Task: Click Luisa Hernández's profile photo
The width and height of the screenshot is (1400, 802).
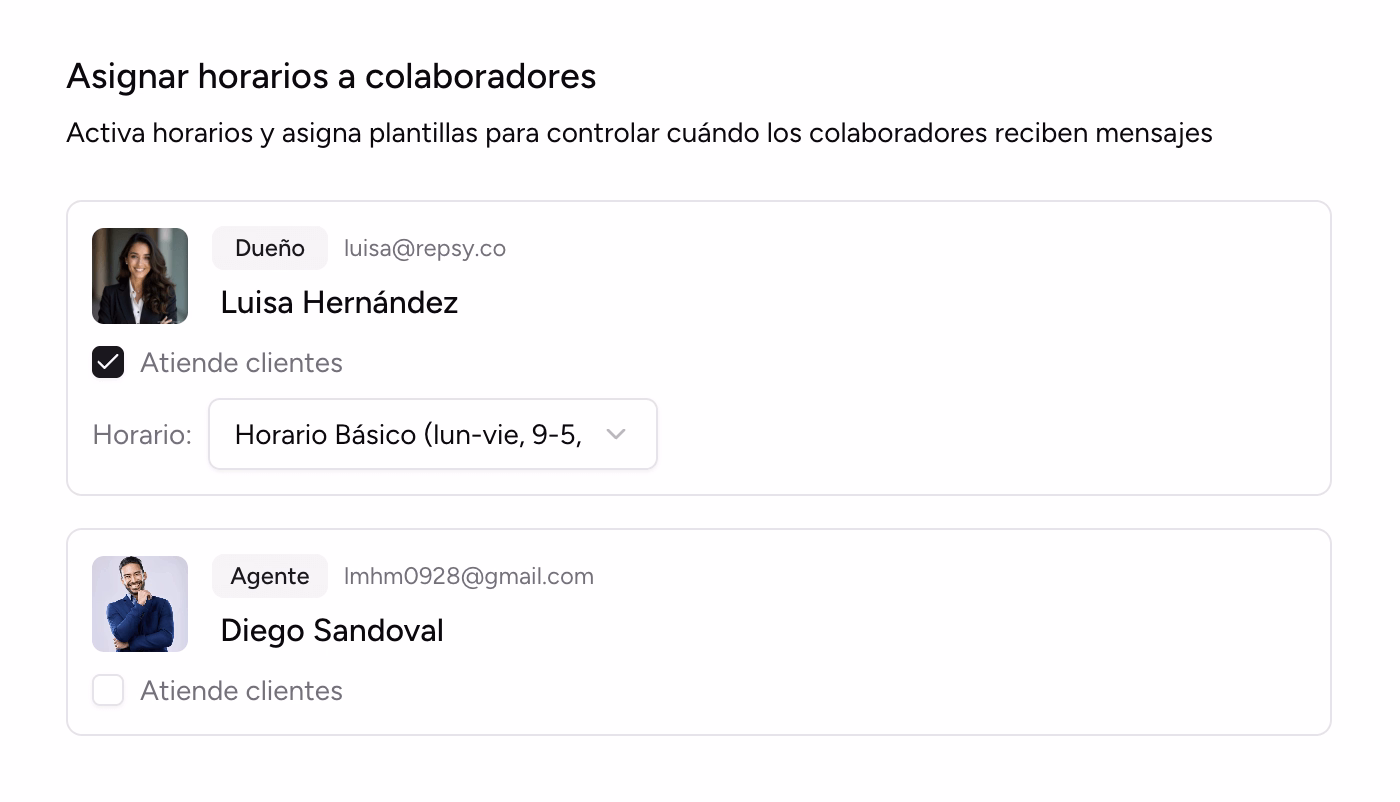Action: point(140,276)
